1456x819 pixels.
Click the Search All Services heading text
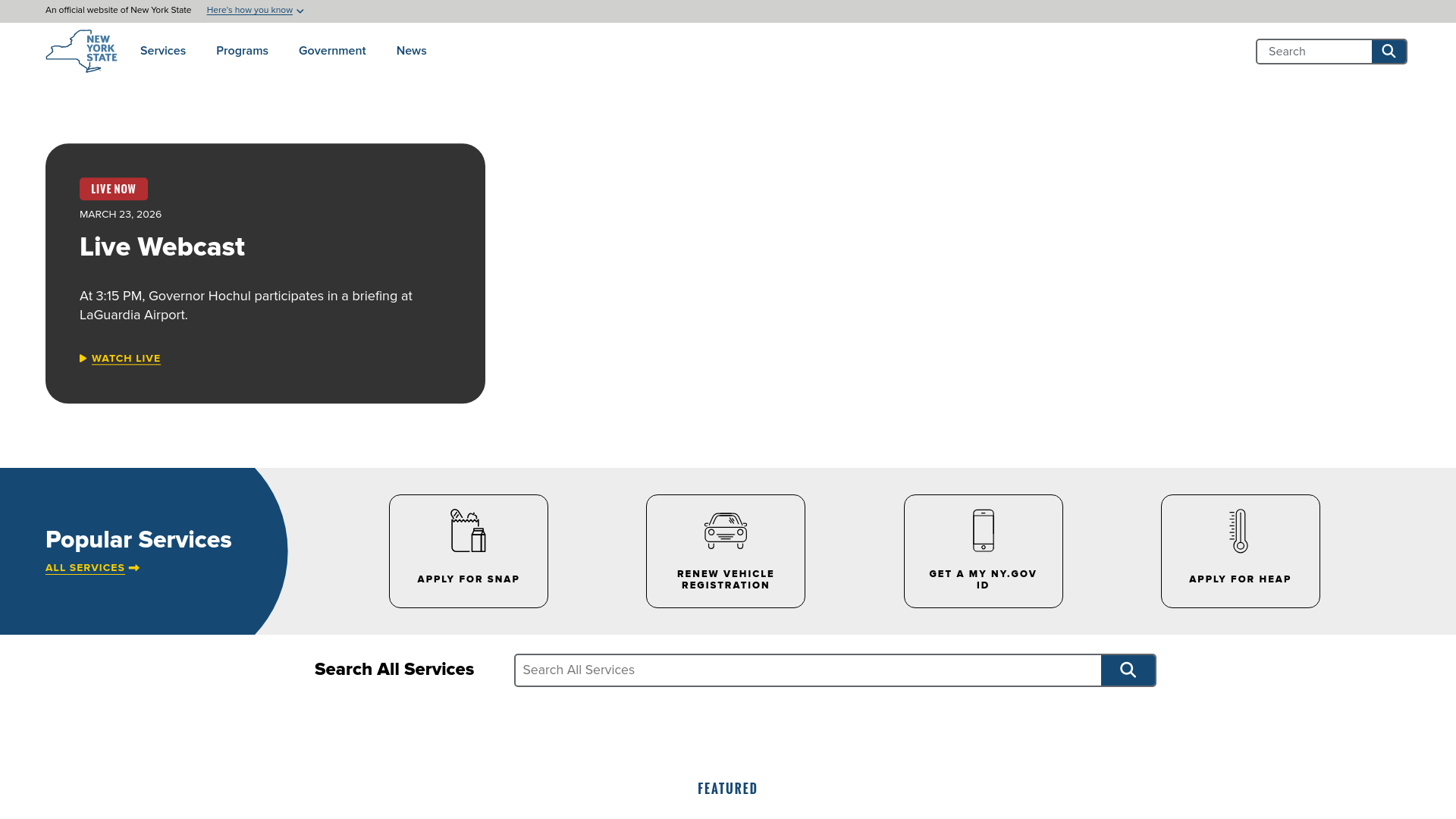(x=394, y=670)
